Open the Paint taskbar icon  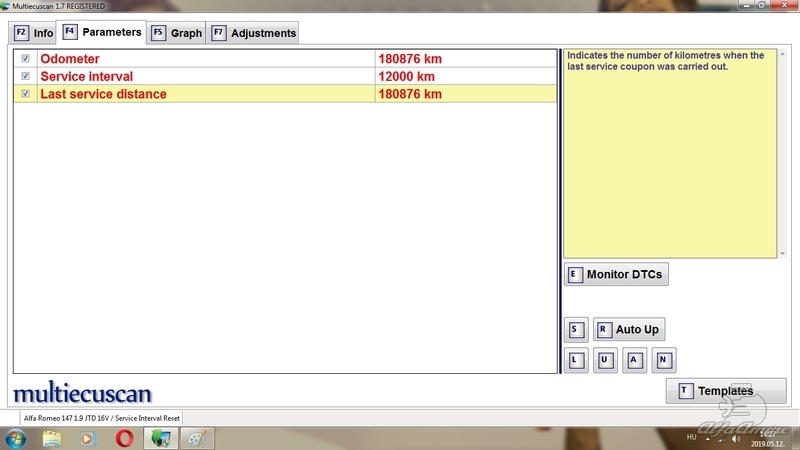tap(197, 438)
